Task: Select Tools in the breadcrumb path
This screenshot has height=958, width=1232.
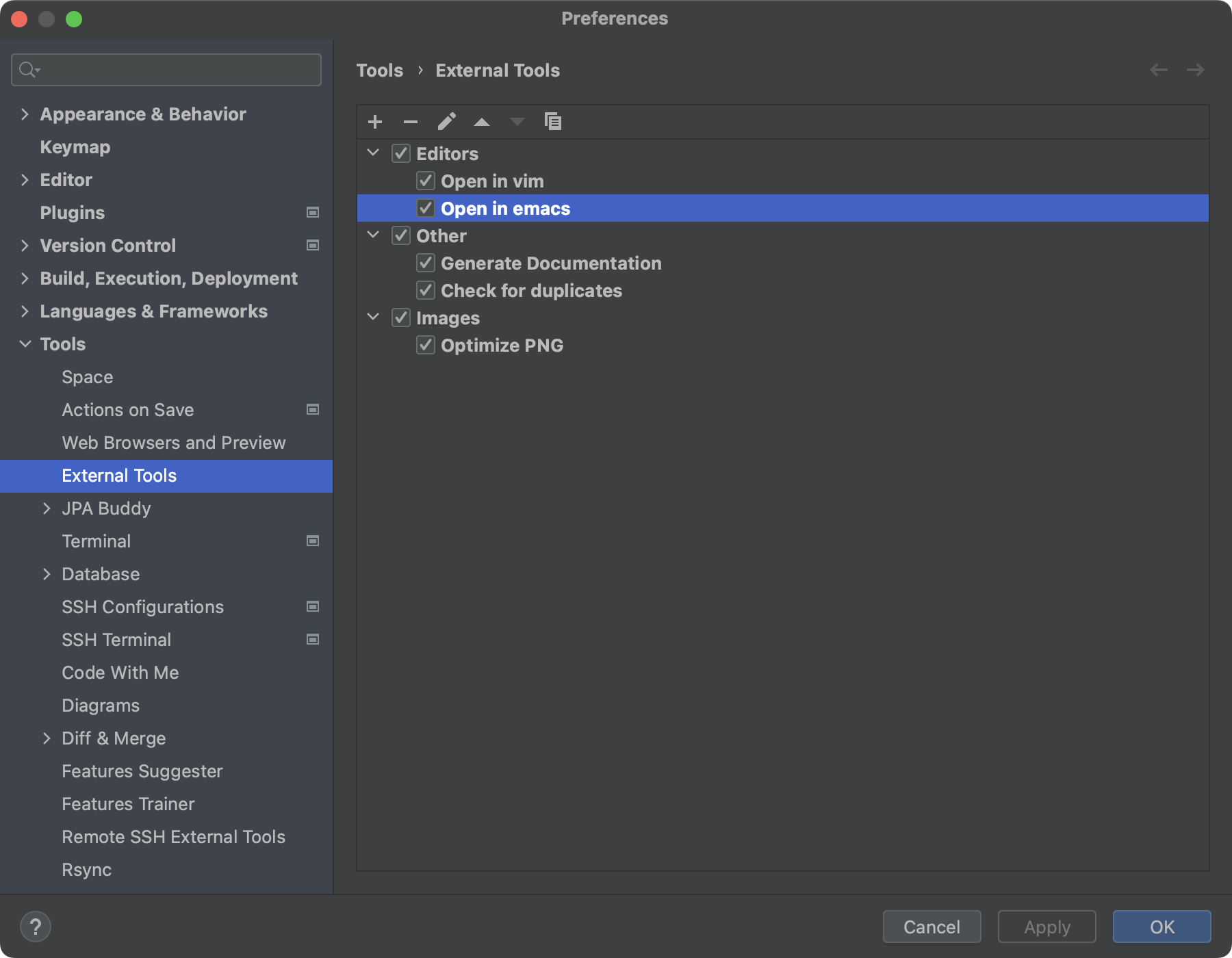Action: [380, 70]
